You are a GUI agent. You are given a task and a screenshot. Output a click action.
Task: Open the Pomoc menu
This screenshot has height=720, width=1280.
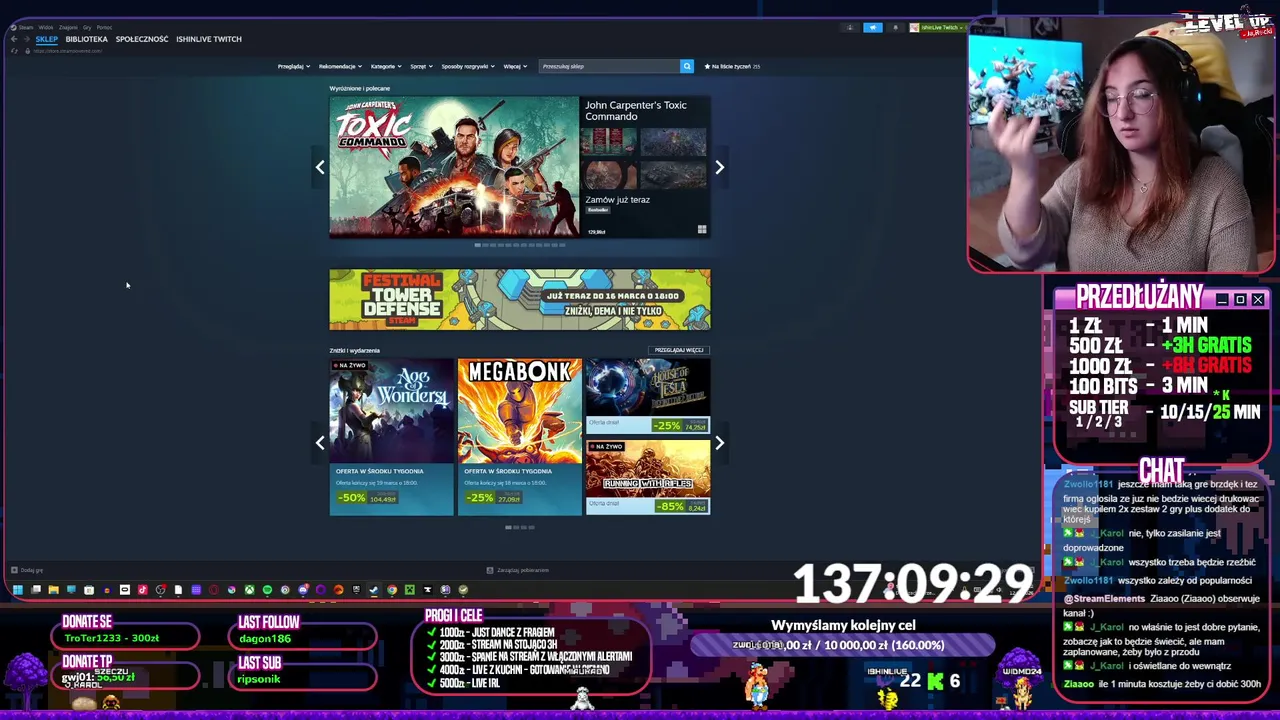point(104,27)
